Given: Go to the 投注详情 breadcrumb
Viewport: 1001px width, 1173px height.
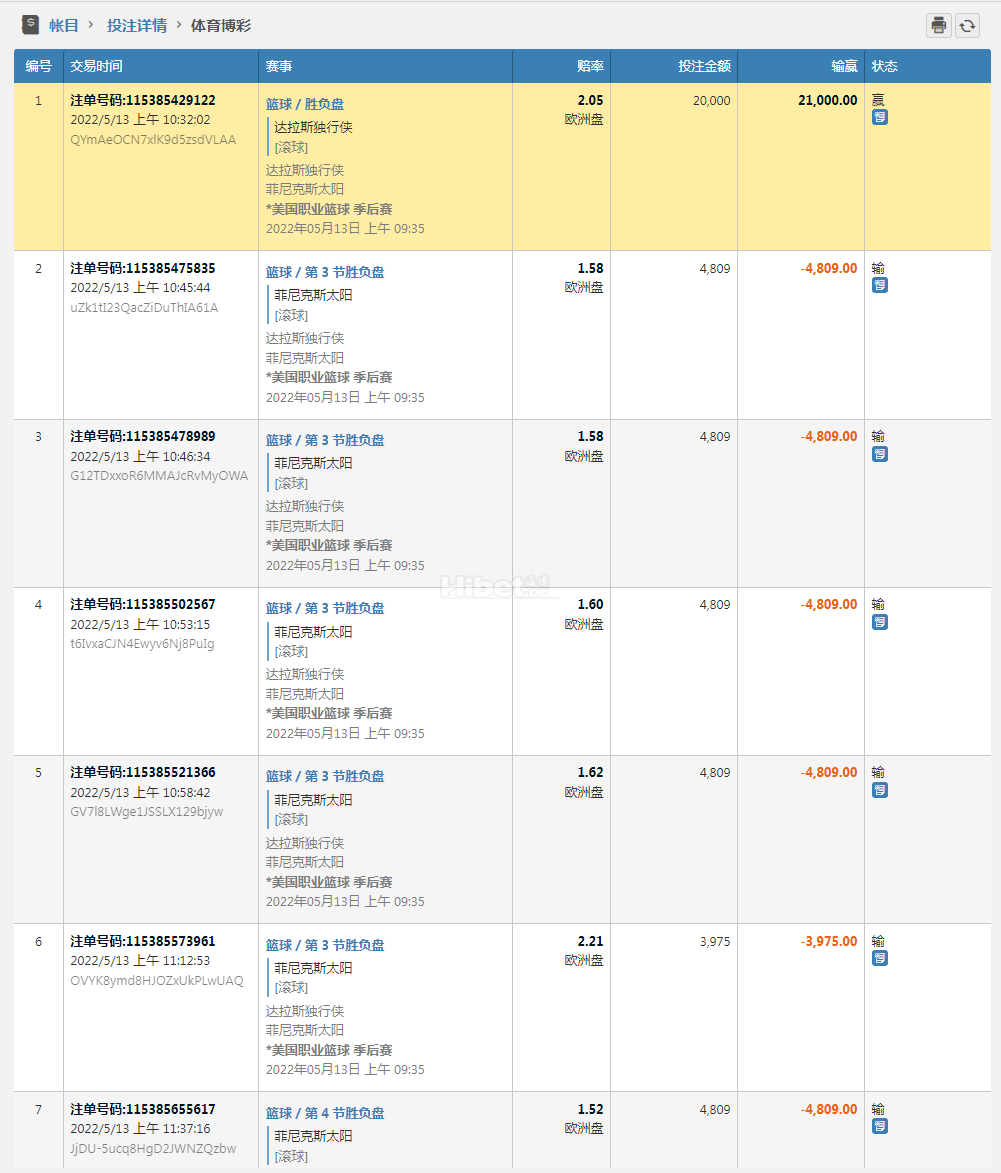Looking at the screenshot, I should point(137,26).
